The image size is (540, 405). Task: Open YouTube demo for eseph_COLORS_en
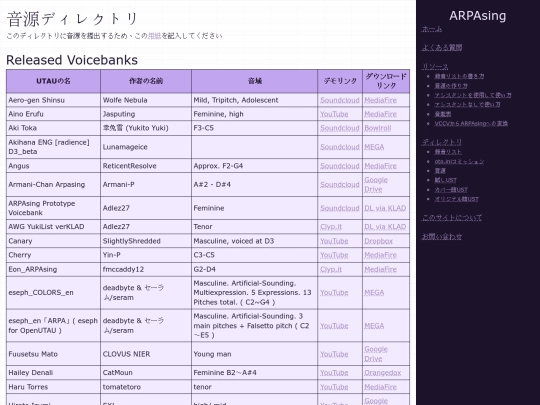click(x=334, y=293)
